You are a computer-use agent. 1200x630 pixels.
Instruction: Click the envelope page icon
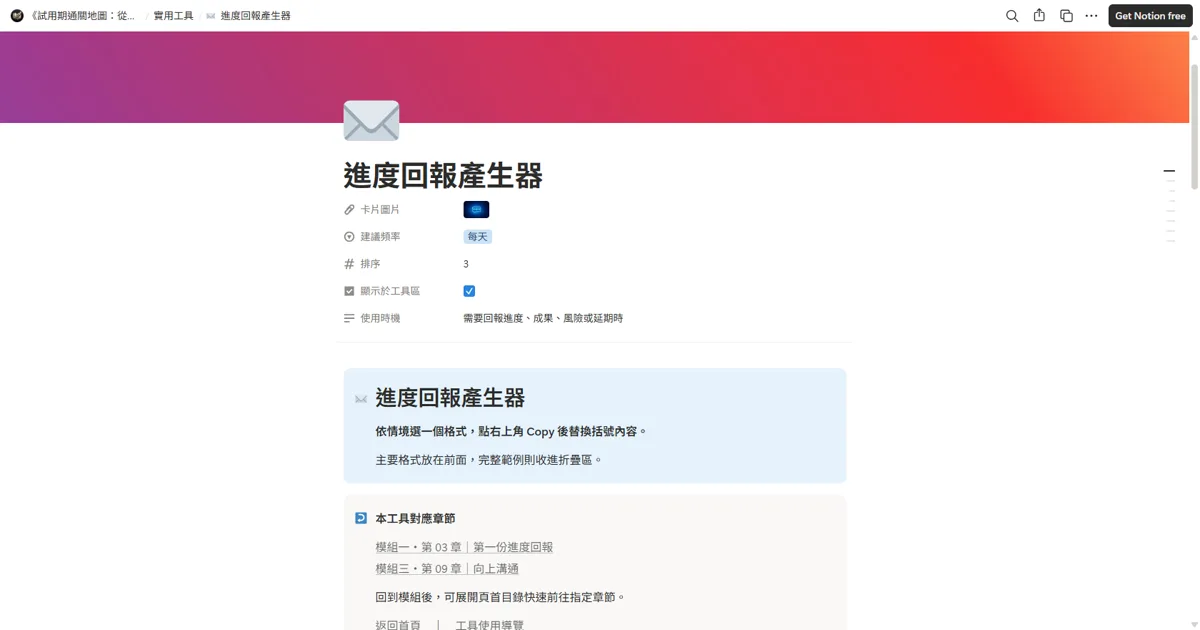tap(371, 121)
